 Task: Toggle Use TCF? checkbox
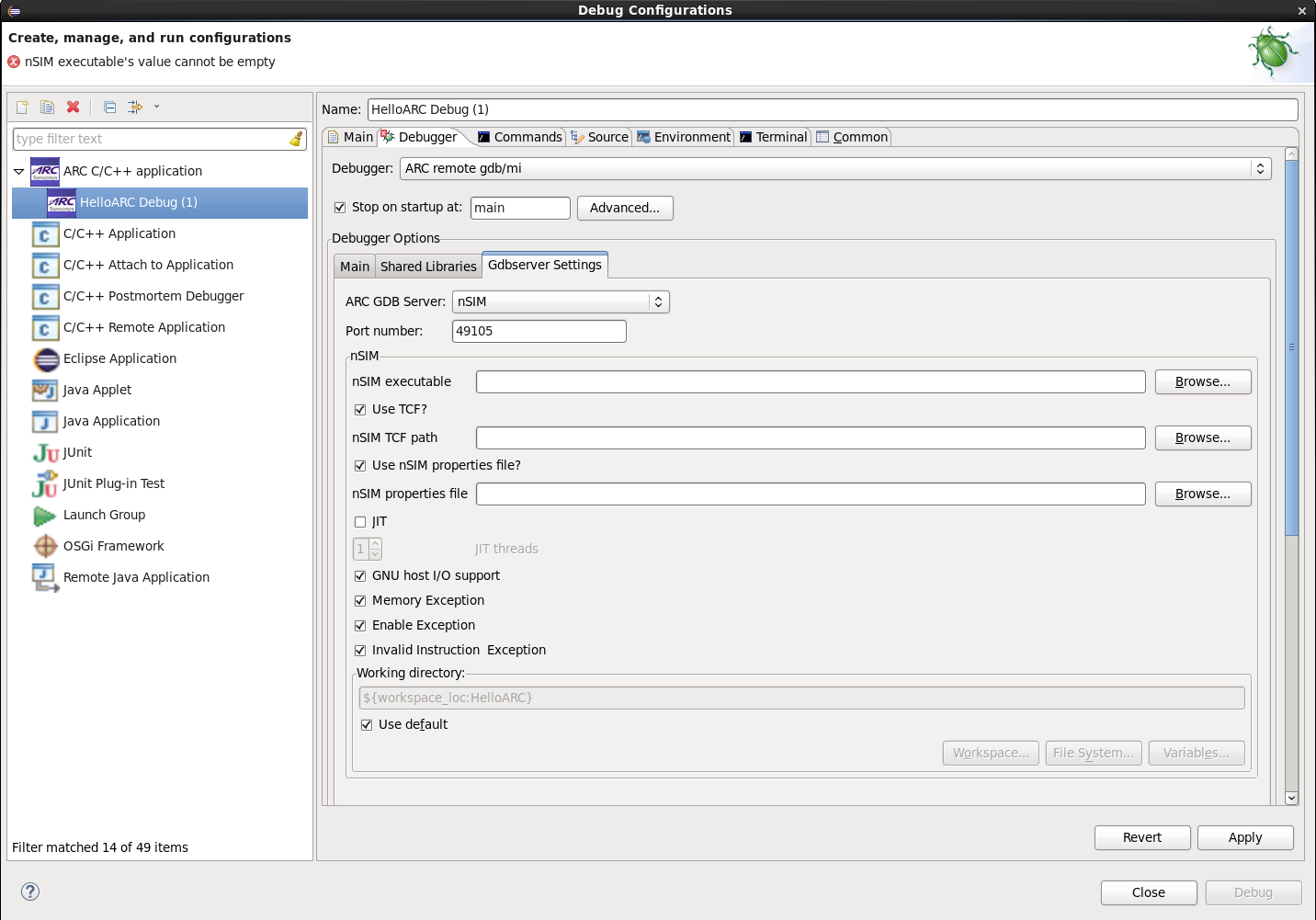pos(360,410)
